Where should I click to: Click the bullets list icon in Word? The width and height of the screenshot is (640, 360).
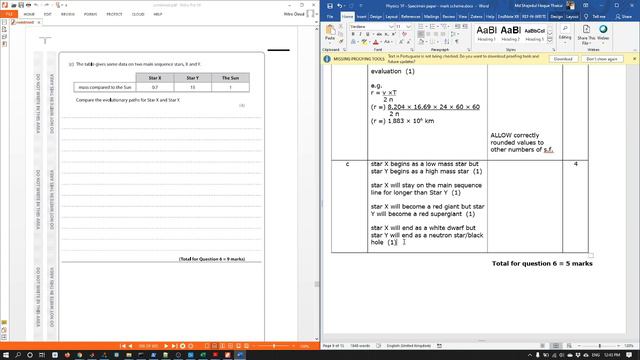coord(421,27)
